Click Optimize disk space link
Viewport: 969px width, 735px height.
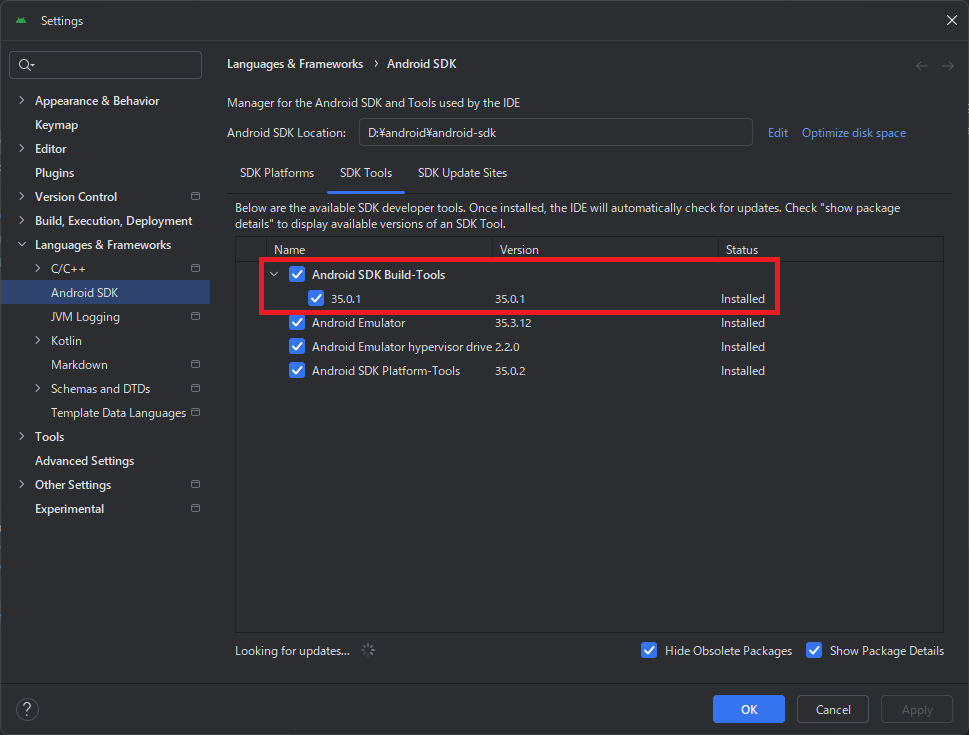click(x=853, y=133)
